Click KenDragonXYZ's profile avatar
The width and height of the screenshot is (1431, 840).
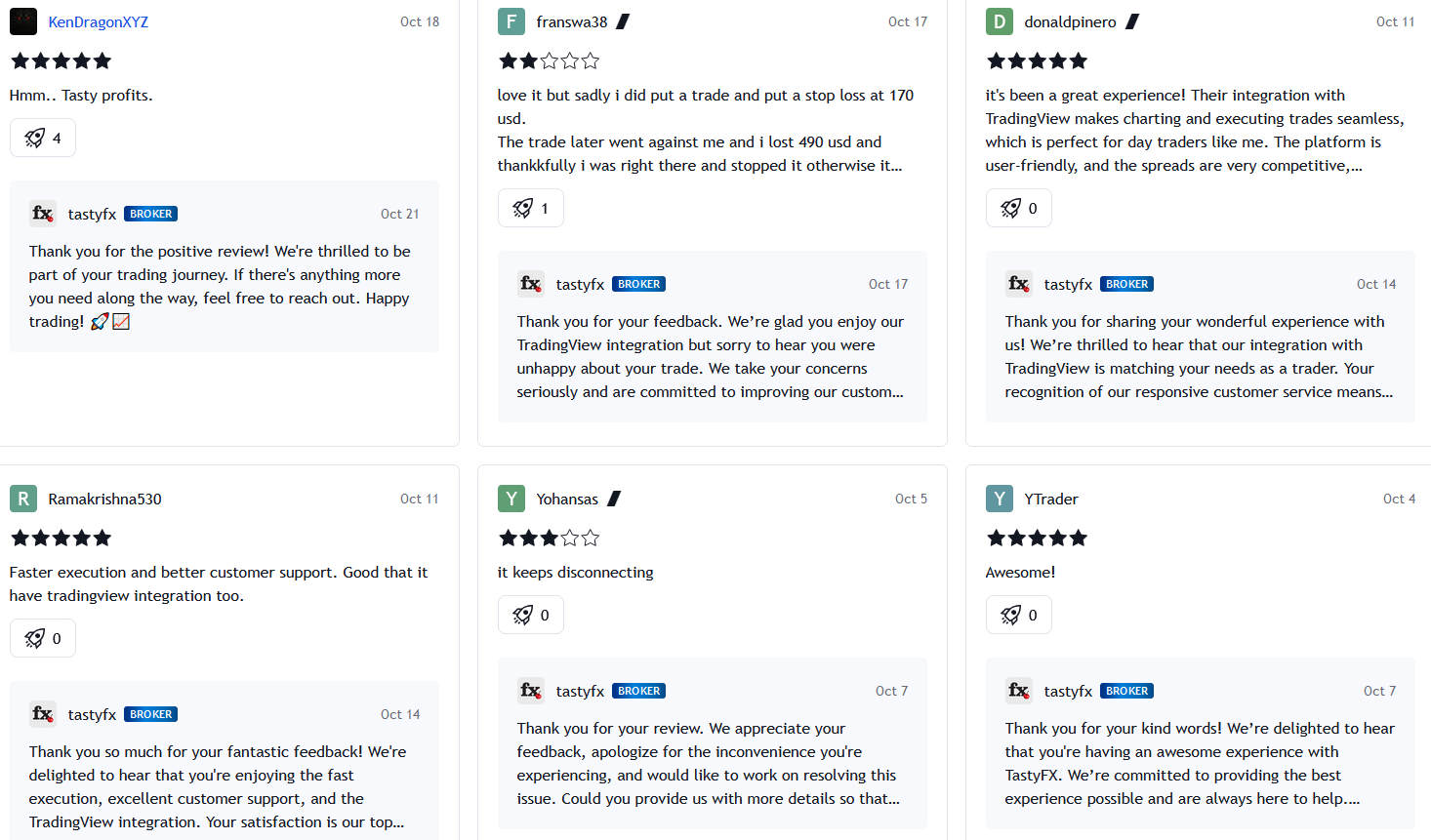click(23, 21)
